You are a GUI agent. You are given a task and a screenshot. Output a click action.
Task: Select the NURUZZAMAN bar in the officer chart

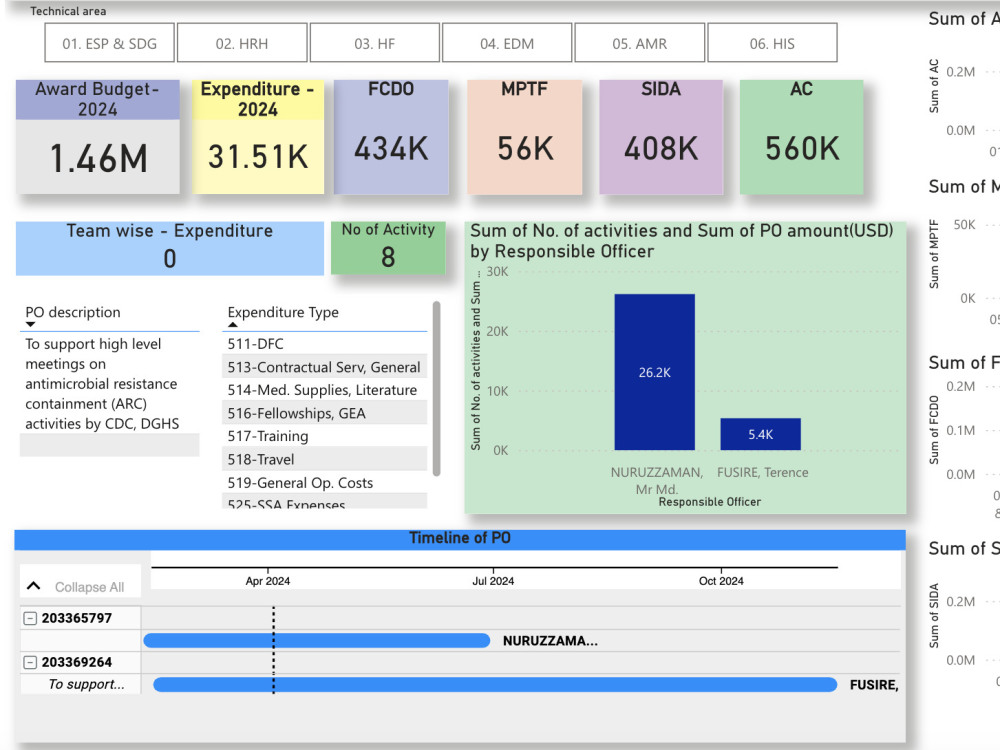pos(655,370)
